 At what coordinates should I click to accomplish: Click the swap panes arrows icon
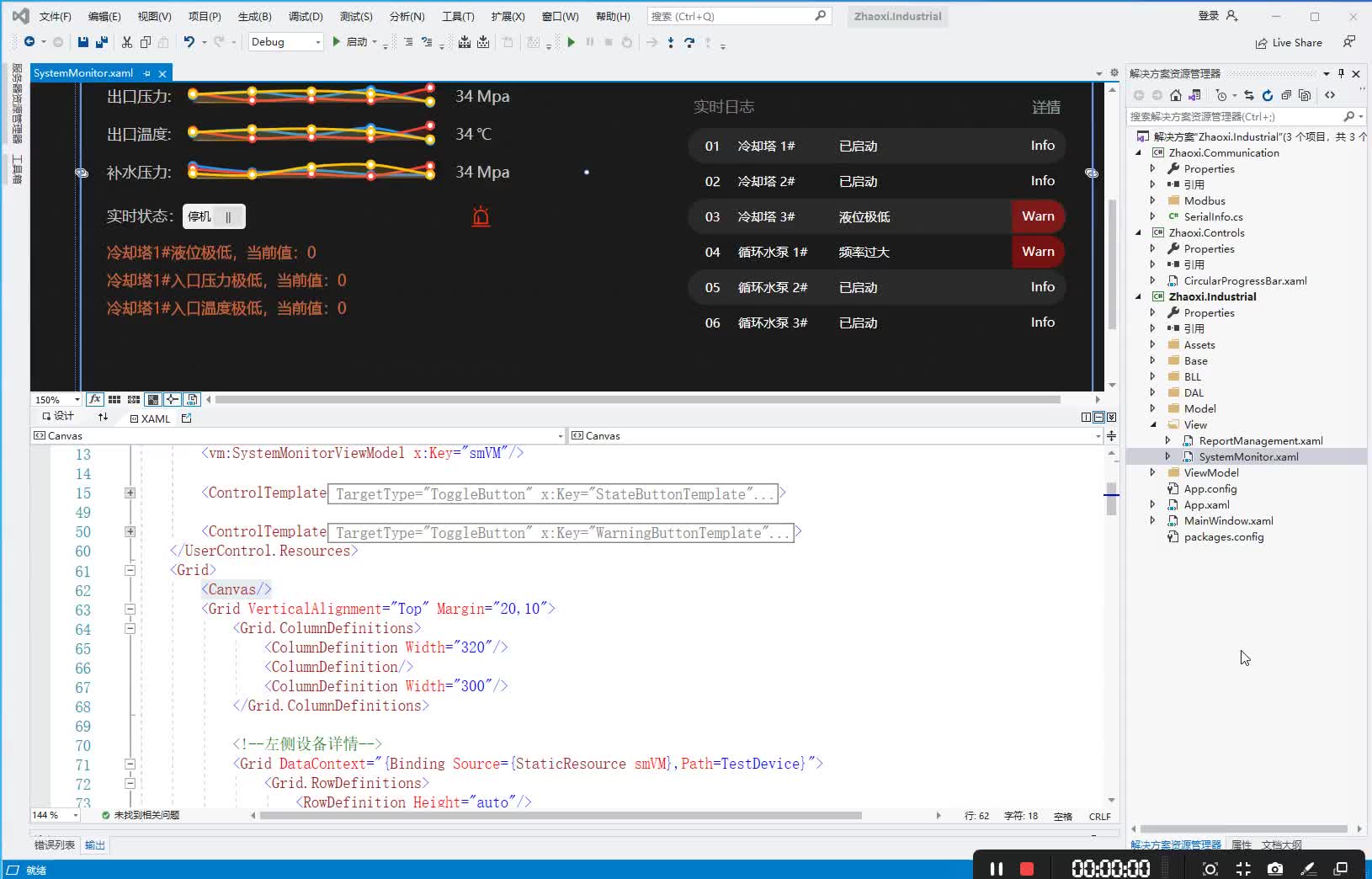(103, 417)
